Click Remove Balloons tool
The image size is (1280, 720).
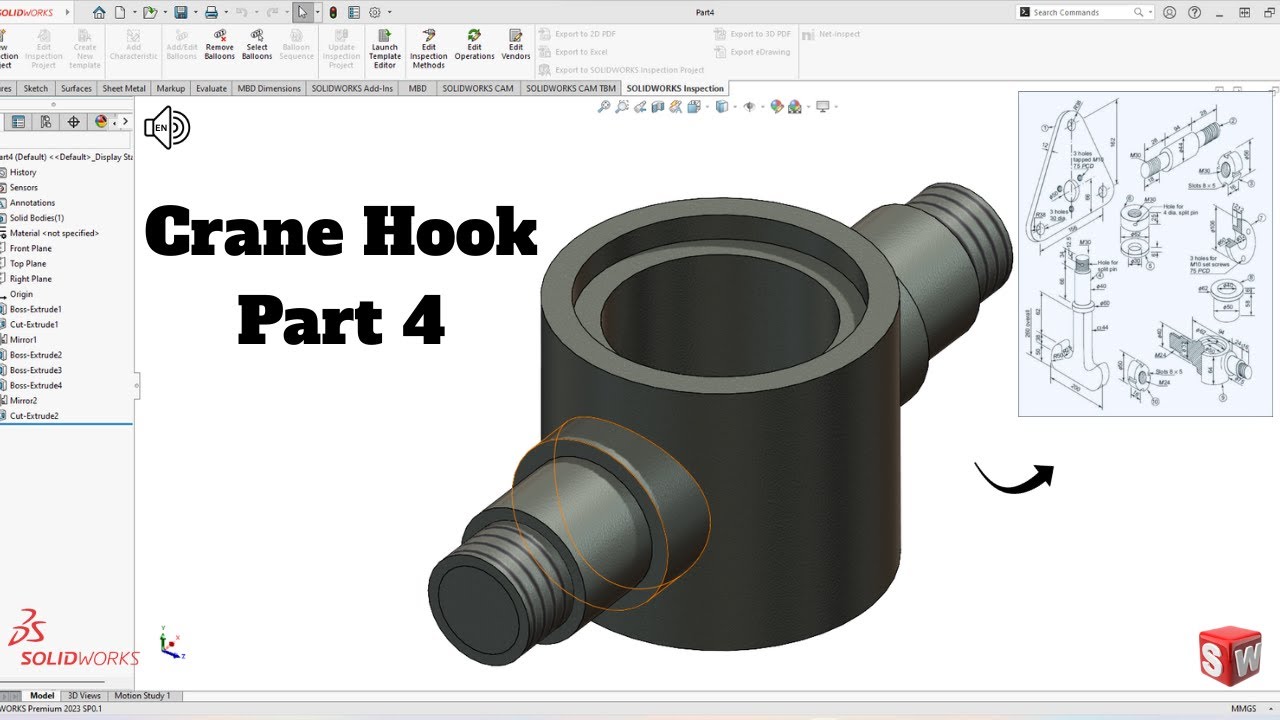(x=220, y=44)
